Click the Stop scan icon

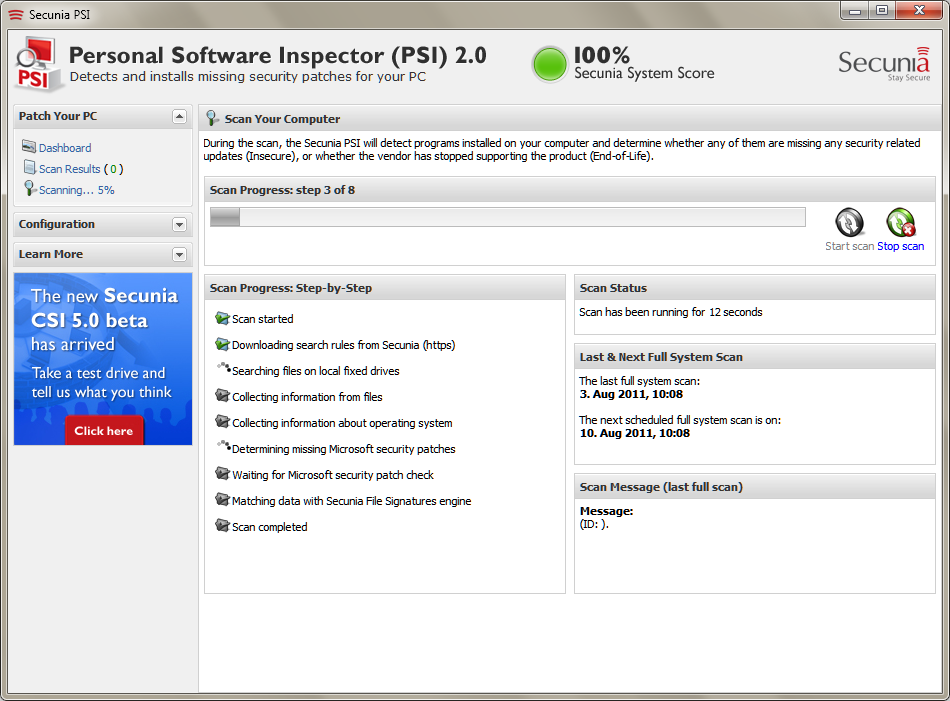click(901, 222)
